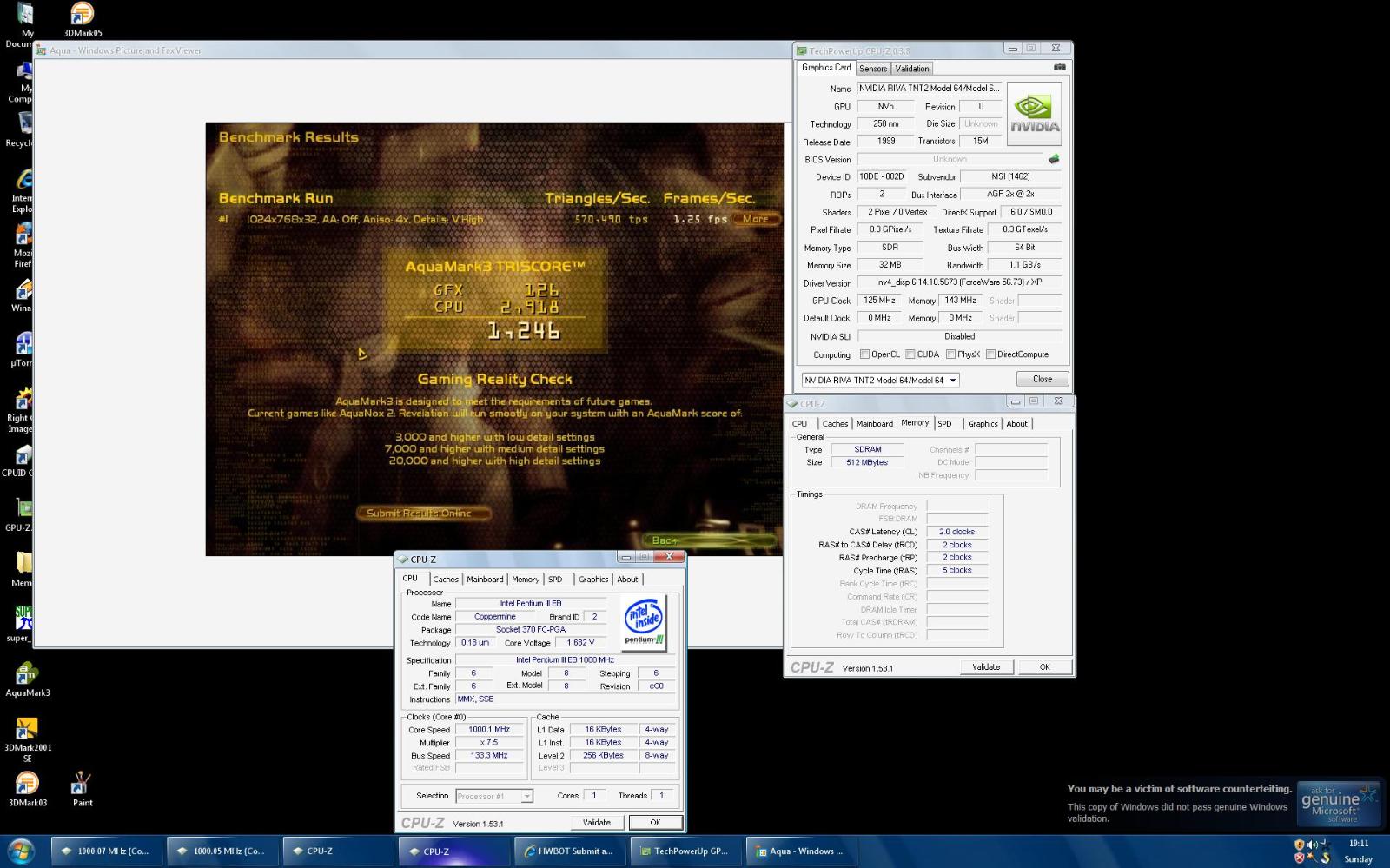The image size is (1390, 868).
Task: Open the Caches tab in the front CPU-Z
Action: click(x=446, y=580)
